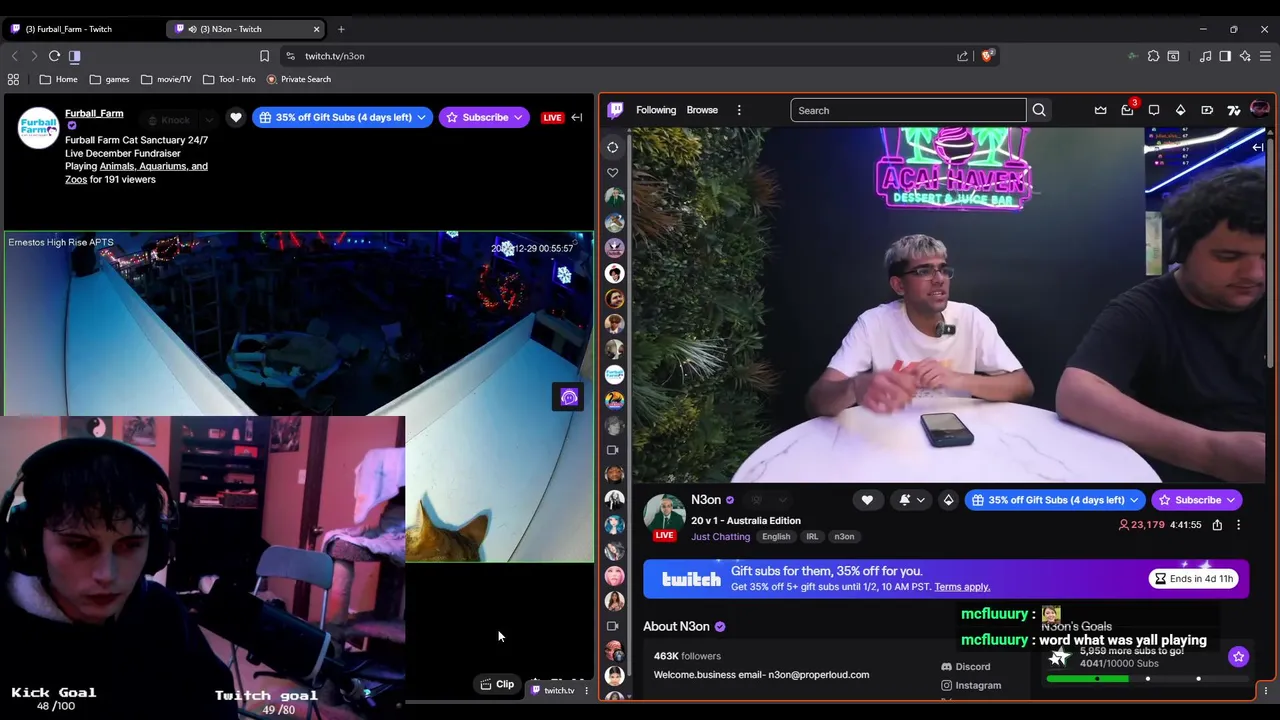Open the three-dot menu beside Browse
The width and height of the screenshot is (1280, 720).
(x=739, y=110)
